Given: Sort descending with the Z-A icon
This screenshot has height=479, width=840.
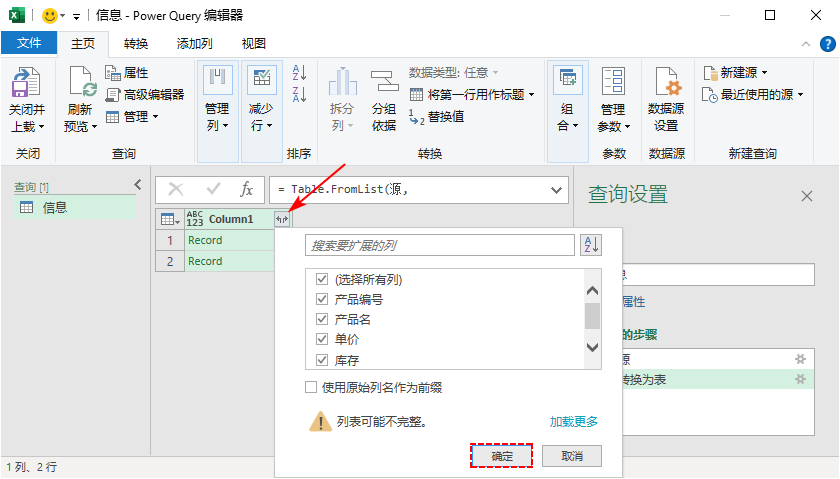Looking at the screenshot, I should point(299,94).
